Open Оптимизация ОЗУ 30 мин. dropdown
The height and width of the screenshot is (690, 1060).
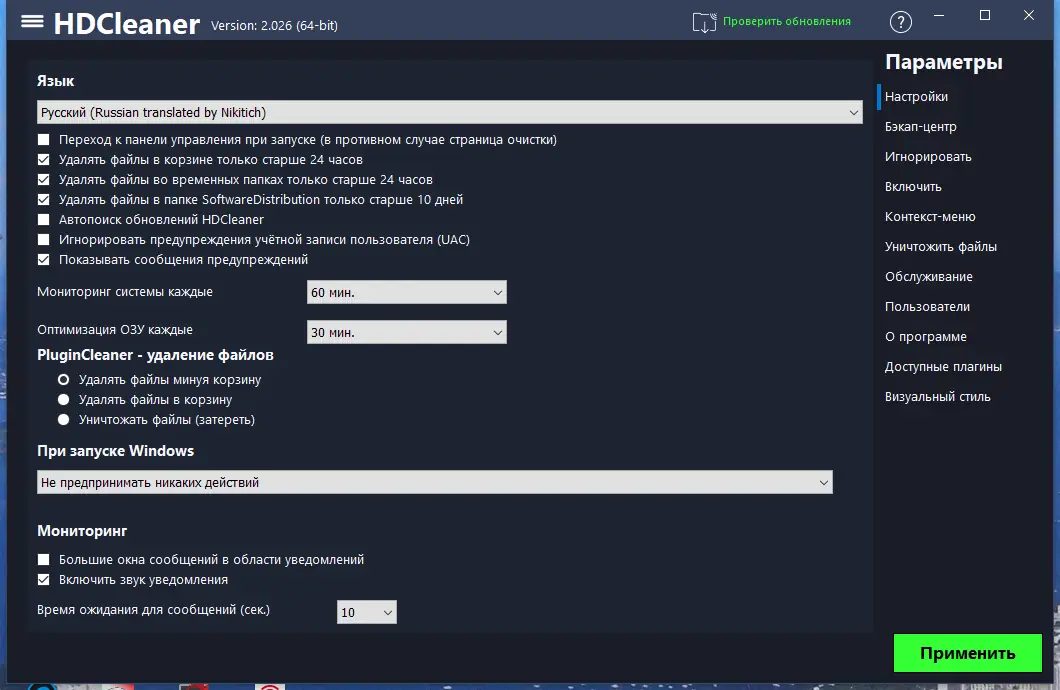coord(406,332)
